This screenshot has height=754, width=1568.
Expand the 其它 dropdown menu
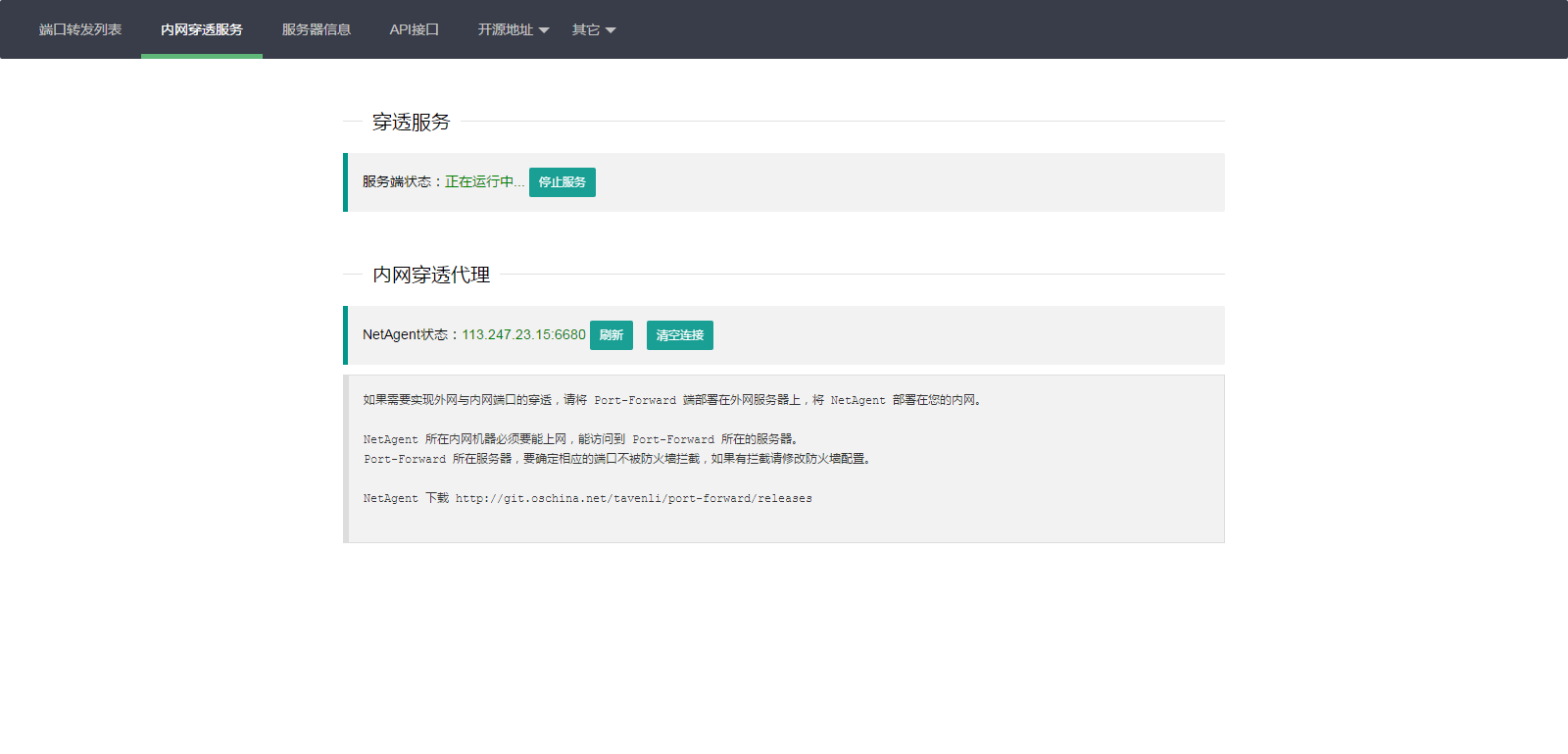click(586, 29)
